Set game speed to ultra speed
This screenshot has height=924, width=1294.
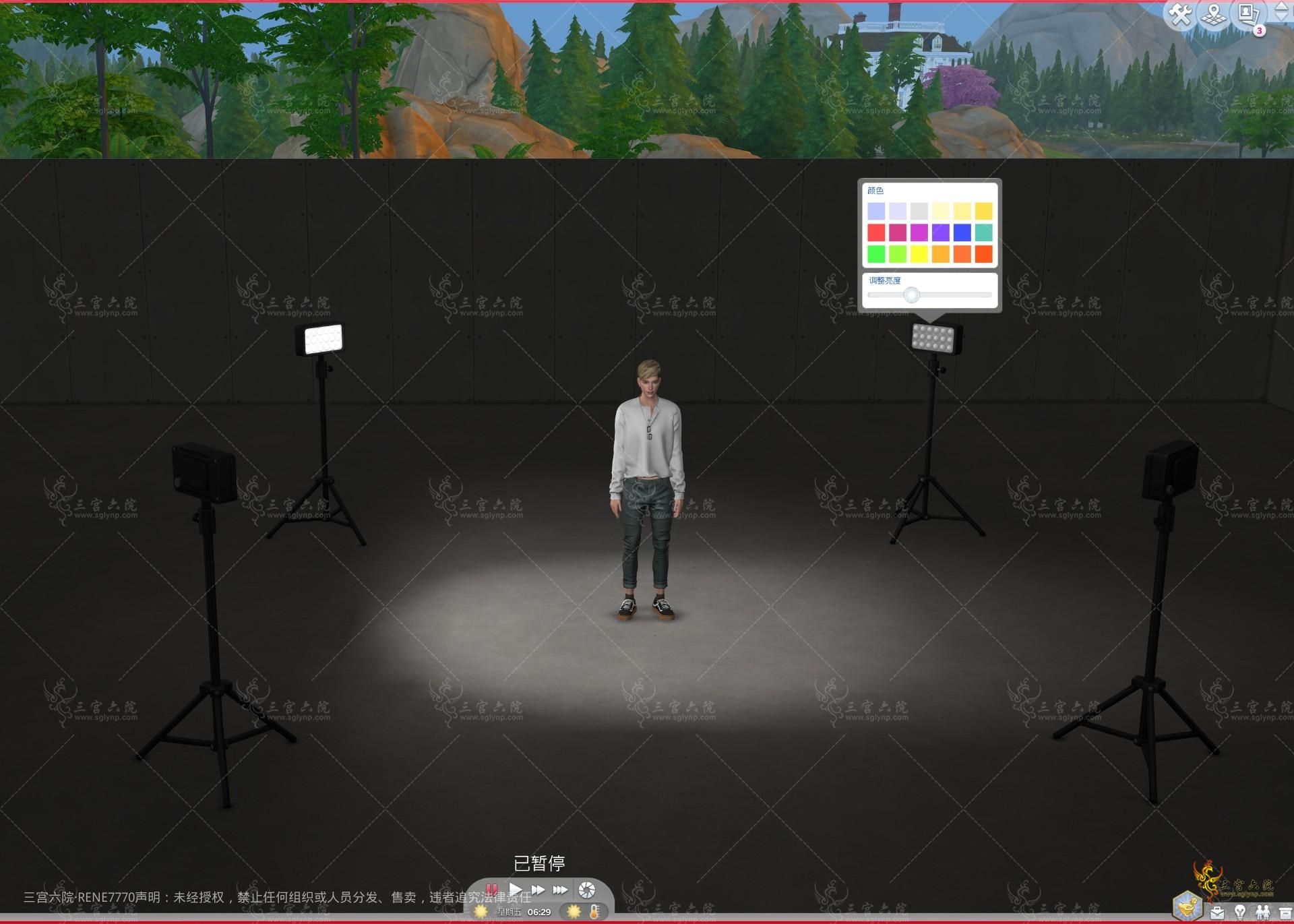point(560,890)
